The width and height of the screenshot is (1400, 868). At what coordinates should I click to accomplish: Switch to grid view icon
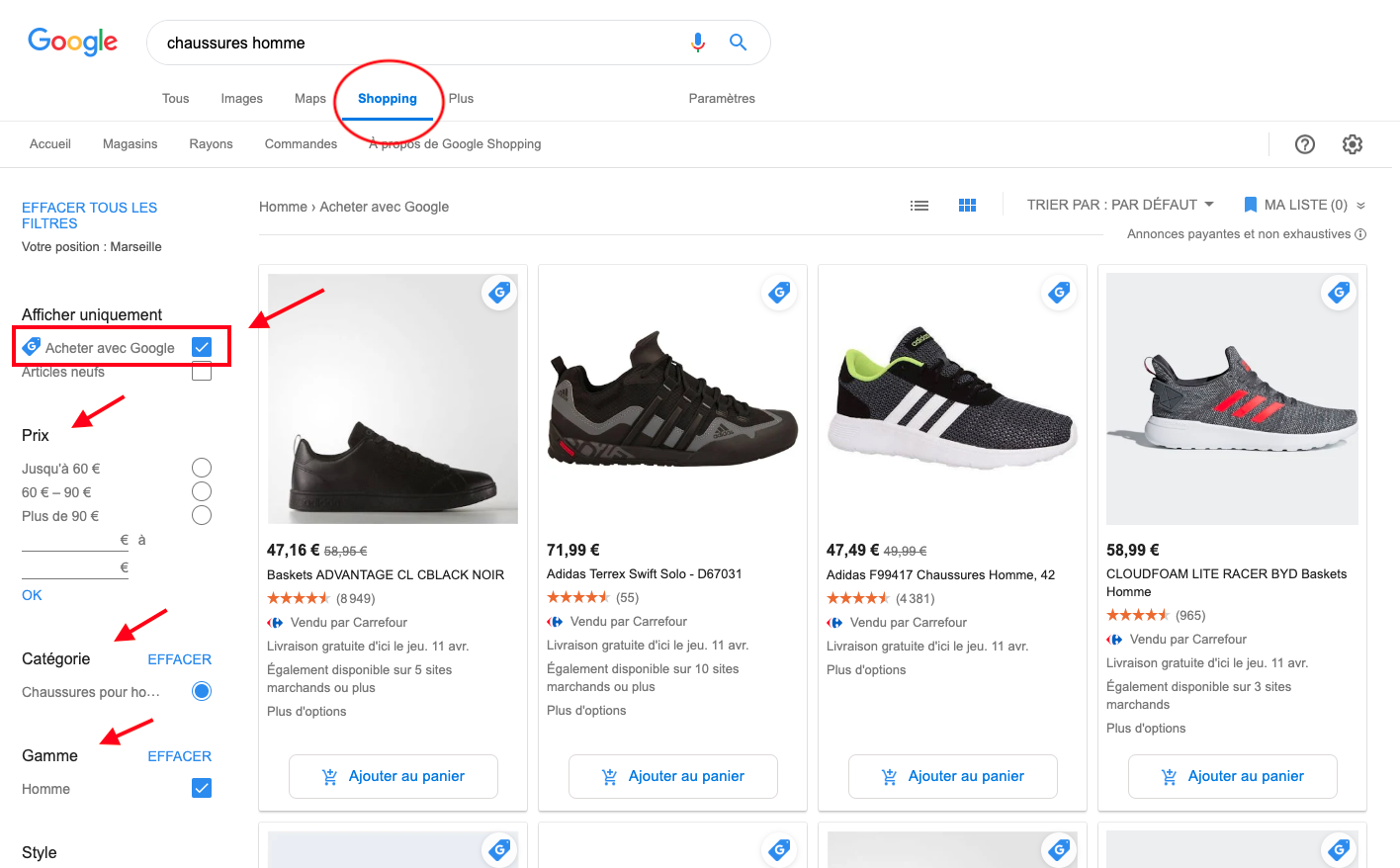point(967,206)
